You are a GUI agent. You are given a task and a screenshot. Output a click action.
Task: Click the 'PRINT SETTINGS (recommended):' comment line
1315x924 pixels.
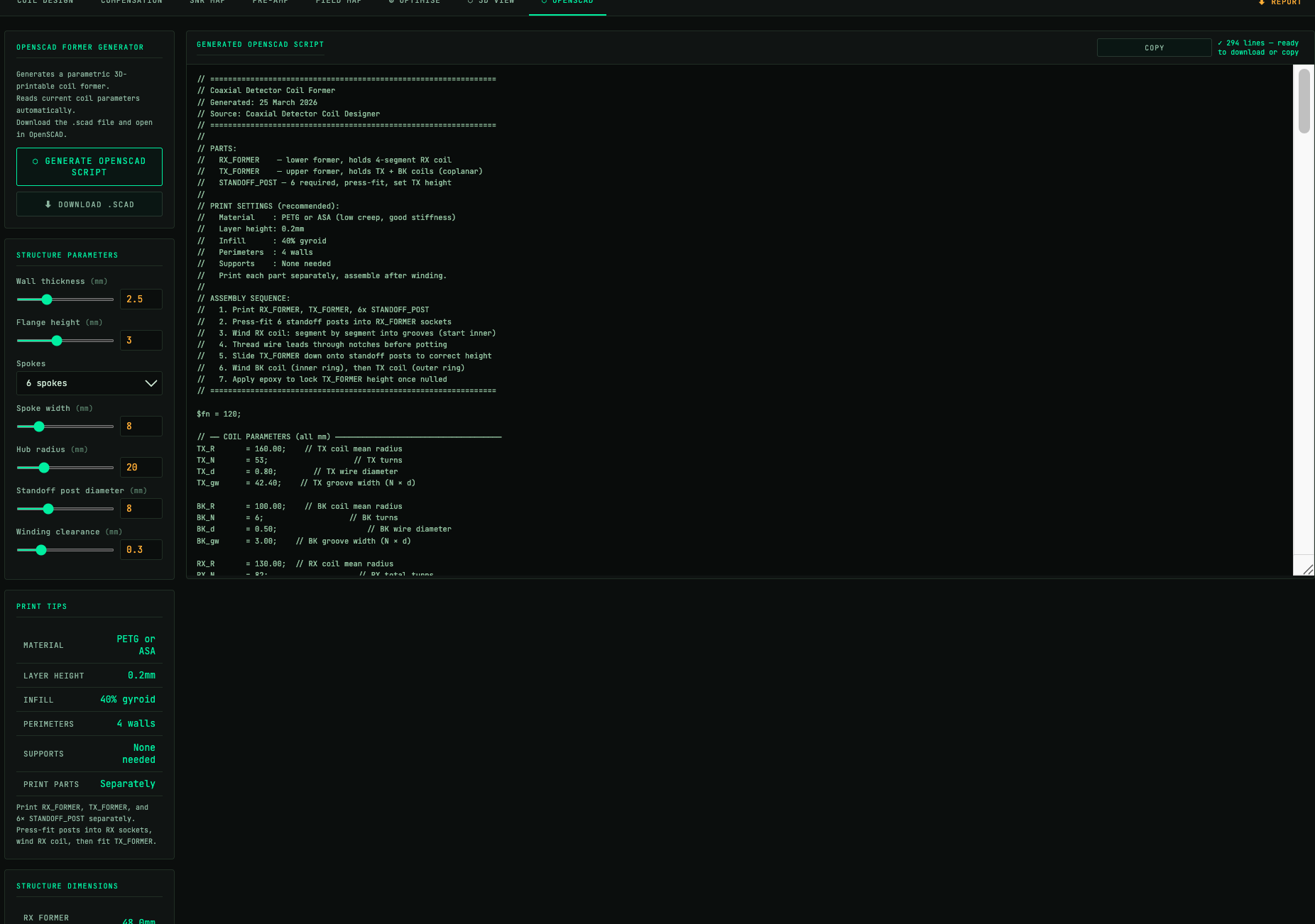(x=268, y=207)
